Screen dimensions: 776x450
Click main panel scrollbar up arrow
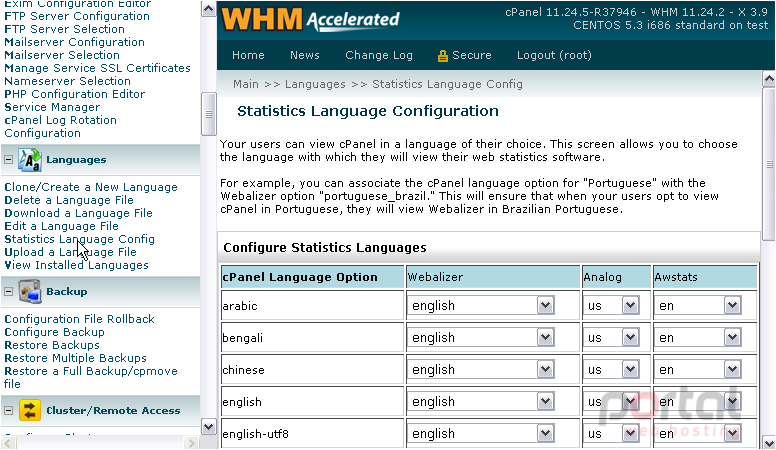click(x=769, y=79)
